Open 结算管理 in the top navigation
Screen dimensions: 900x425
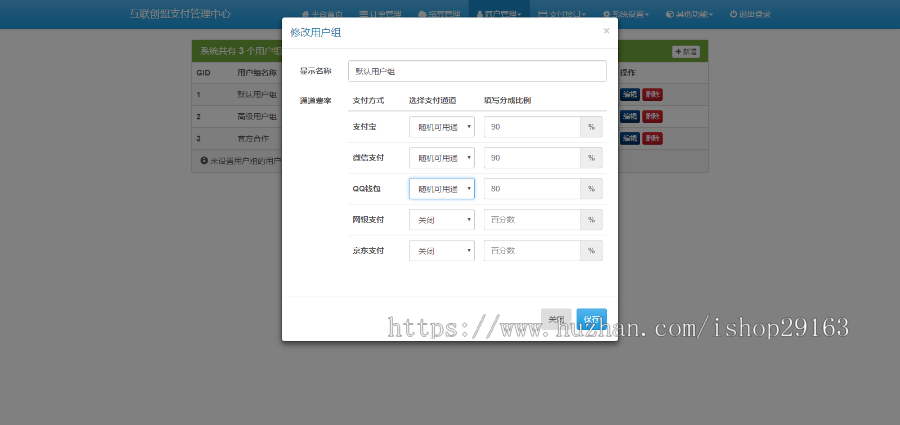point(439,14)
